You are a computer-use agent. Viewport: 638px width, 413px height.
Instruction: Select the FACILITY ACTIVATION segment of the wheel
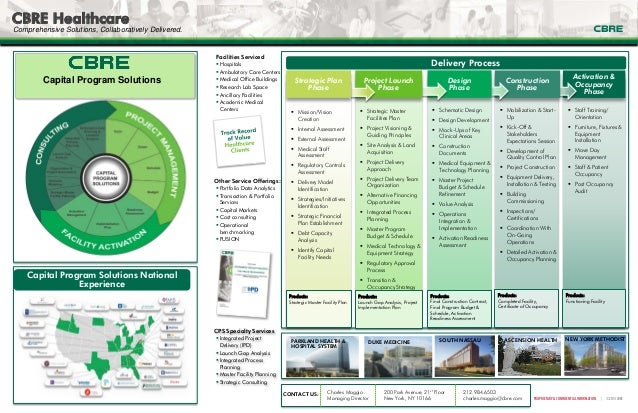104,240
